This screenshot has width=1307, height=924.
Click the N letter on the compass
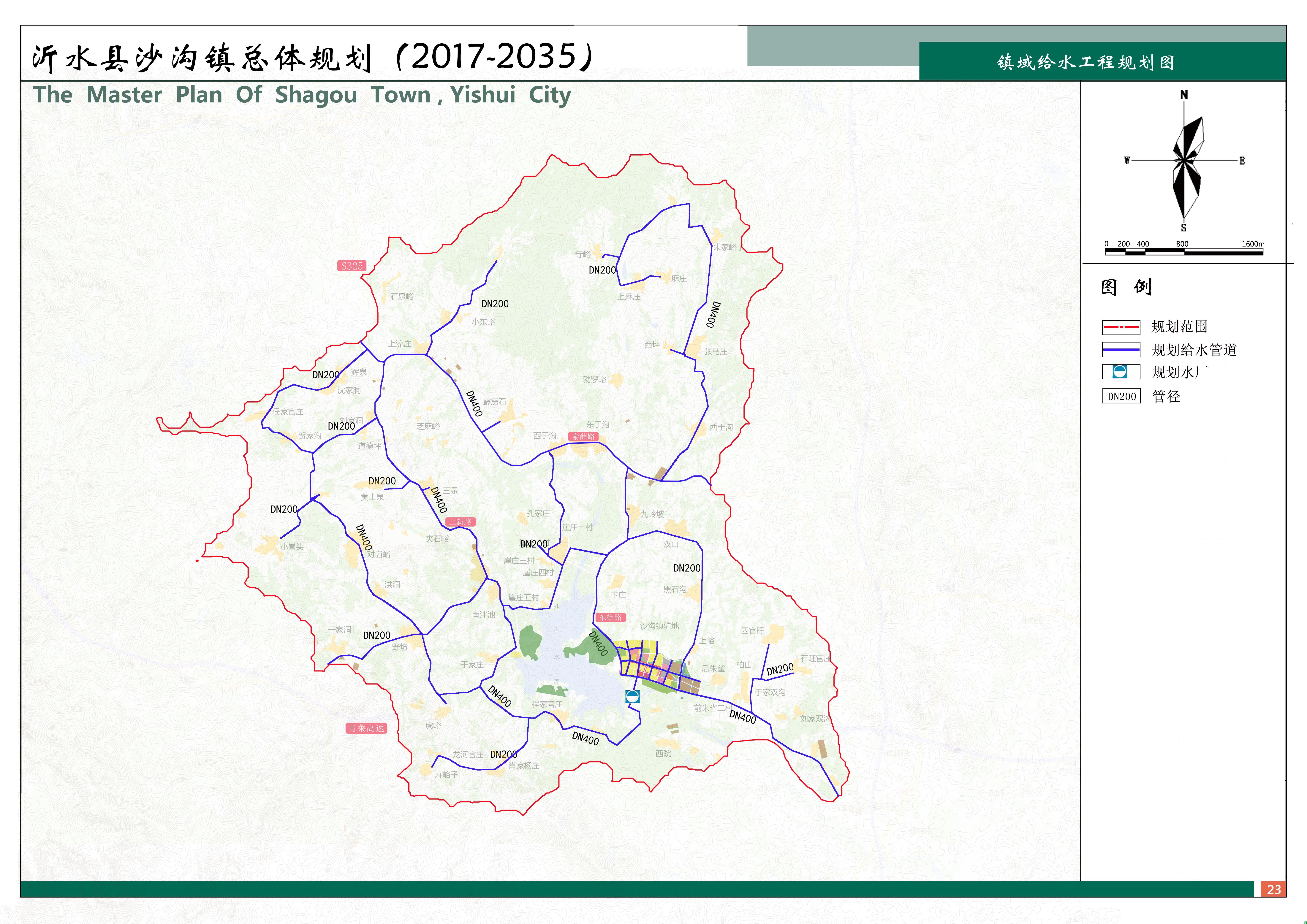[1184, 94]
